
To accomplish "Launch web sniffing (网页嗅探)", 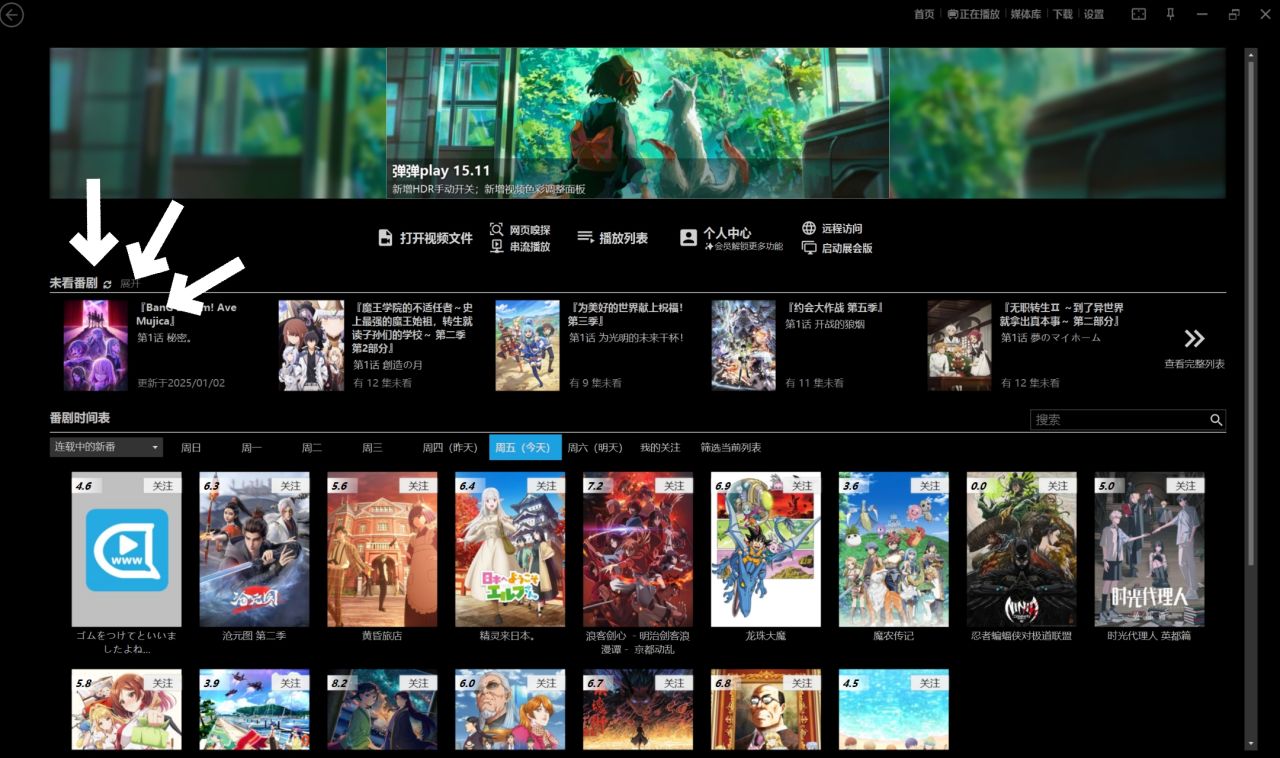I will pos(520,230).
